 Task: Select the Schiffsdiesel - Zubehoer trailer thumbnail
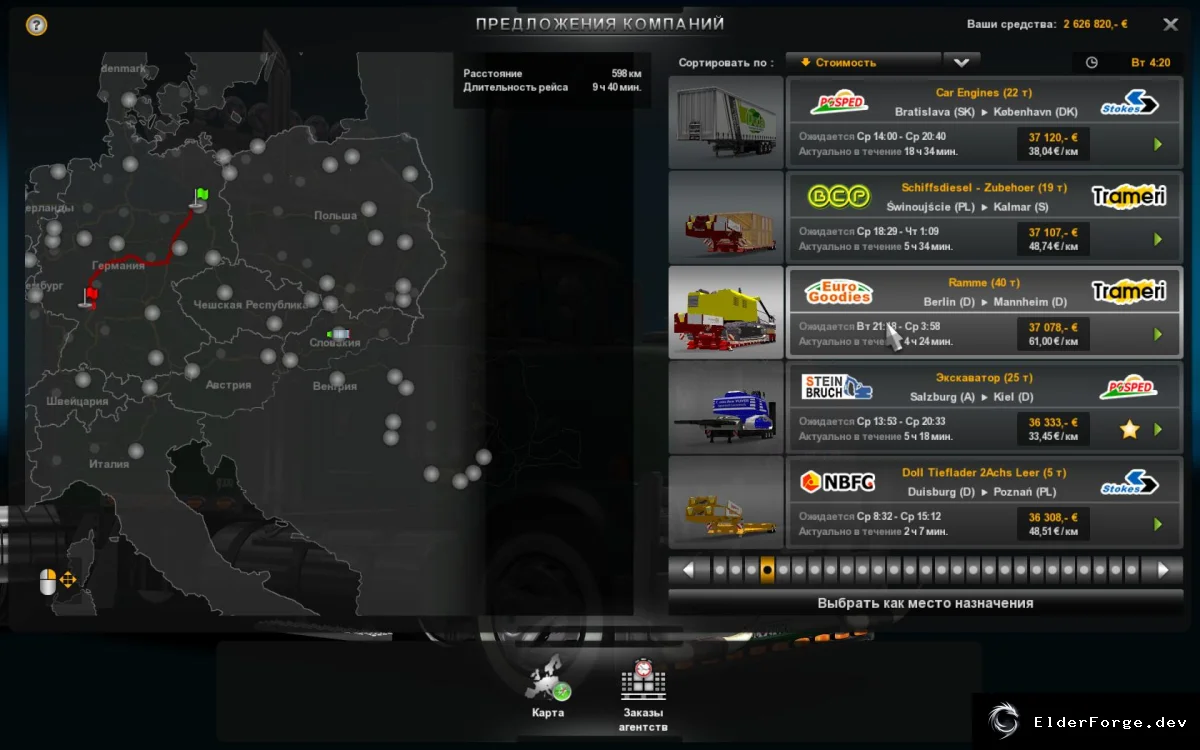[726, 217]
